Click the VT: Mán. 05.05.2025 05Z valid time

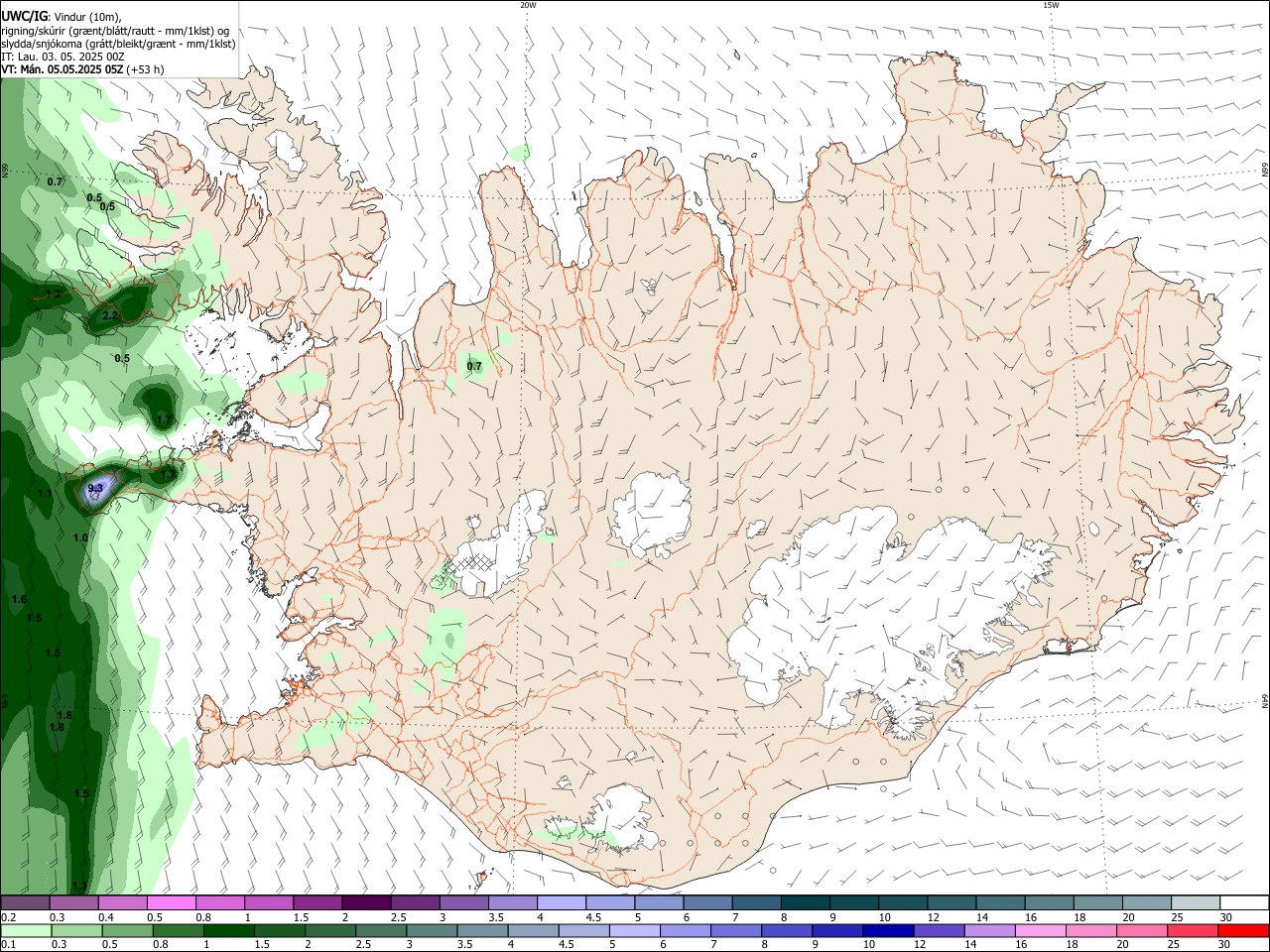tap(63, 69)
